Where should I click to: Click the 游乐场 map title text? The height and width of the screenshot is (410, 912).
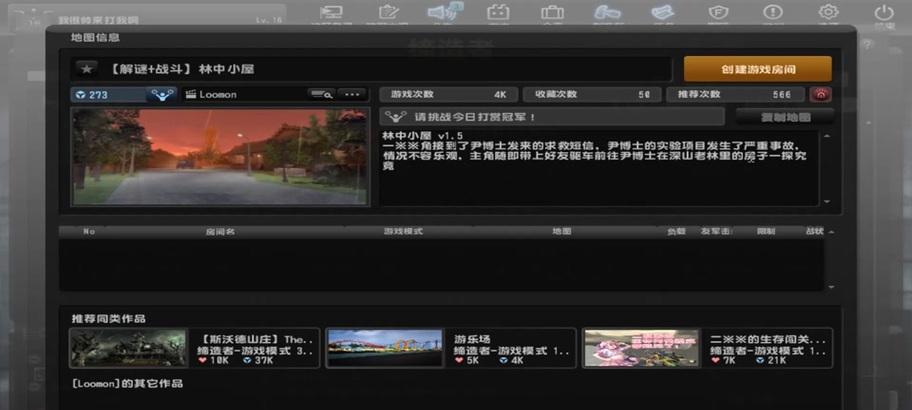tap(472, 339)
